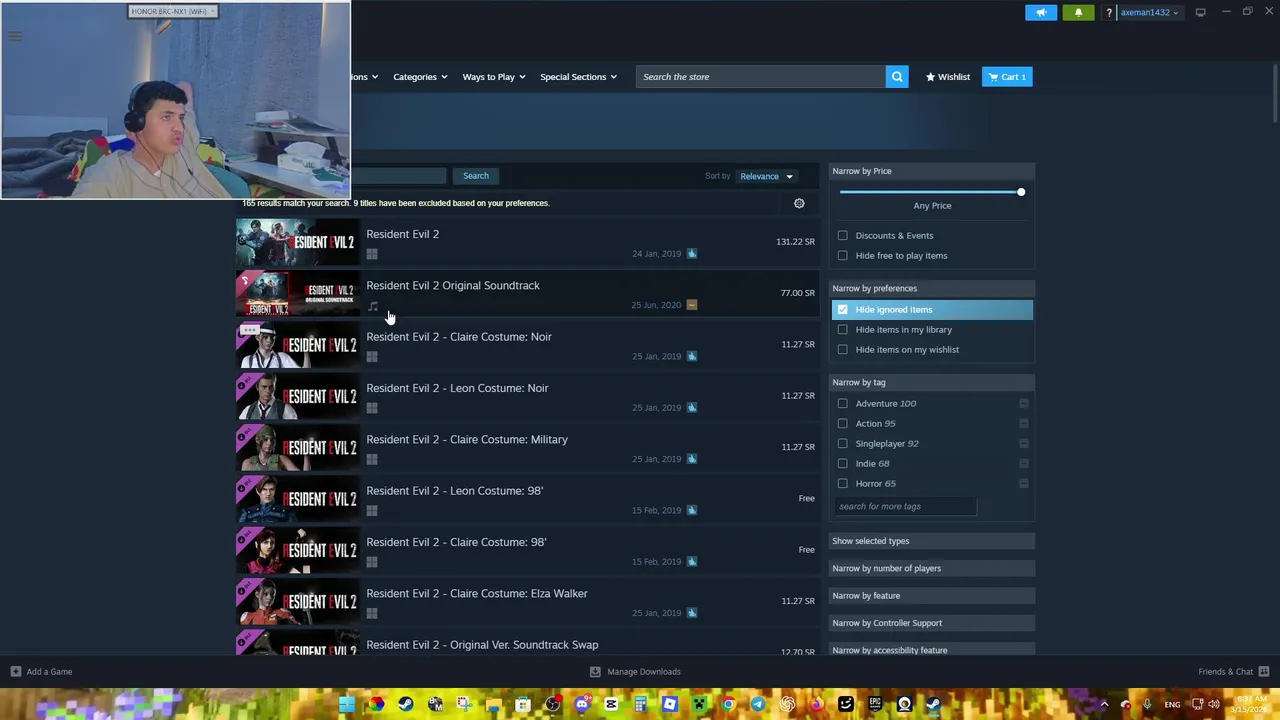The width and height of the screenshot is (1280, 720).
Task: Open Resident Evil 2 Original Soundtrack listing
Action: pos(526,293)
